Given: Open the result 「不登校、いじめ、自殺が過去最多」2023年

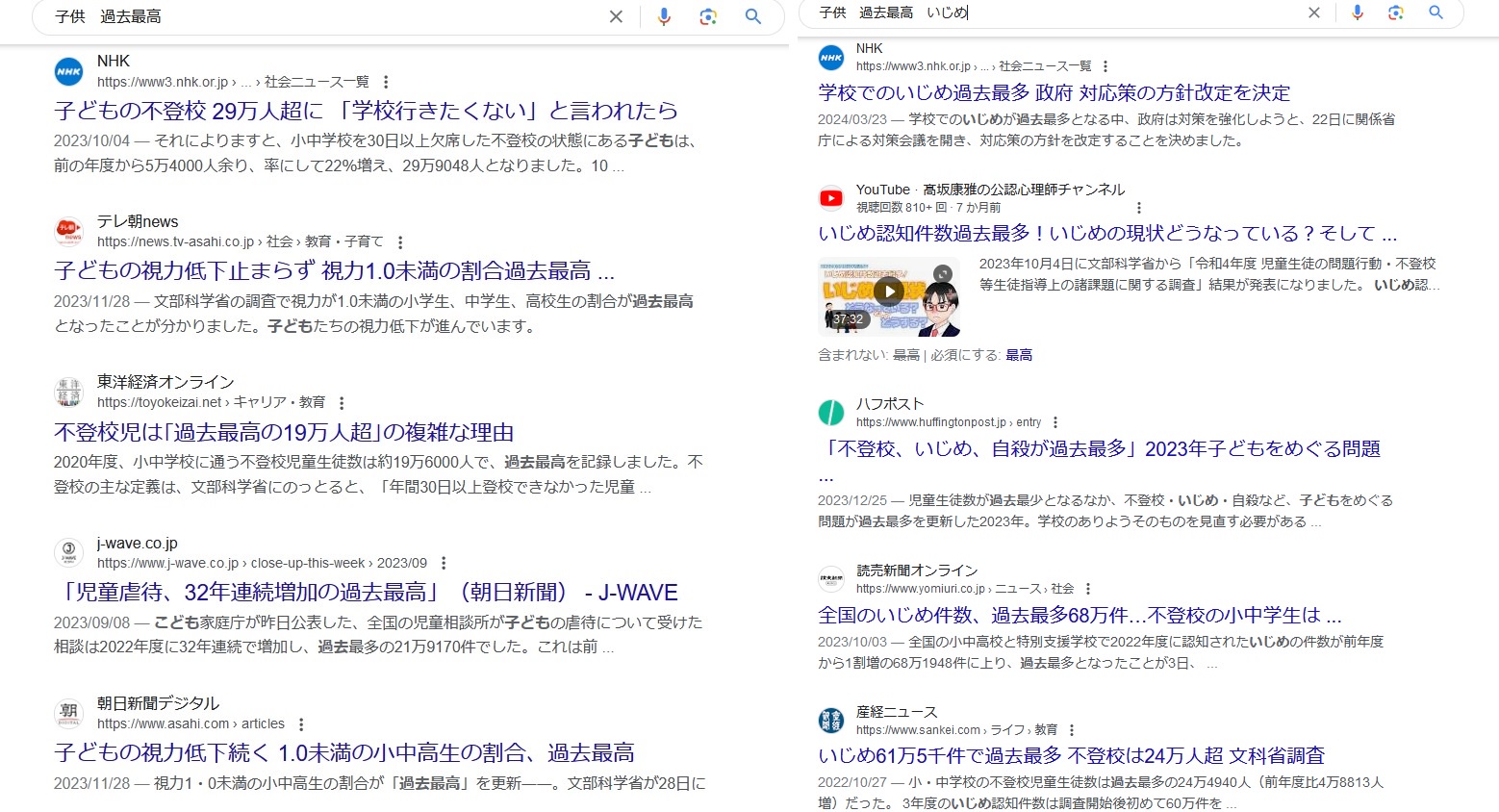Looking at the screenshot, I should [1100, 449].
